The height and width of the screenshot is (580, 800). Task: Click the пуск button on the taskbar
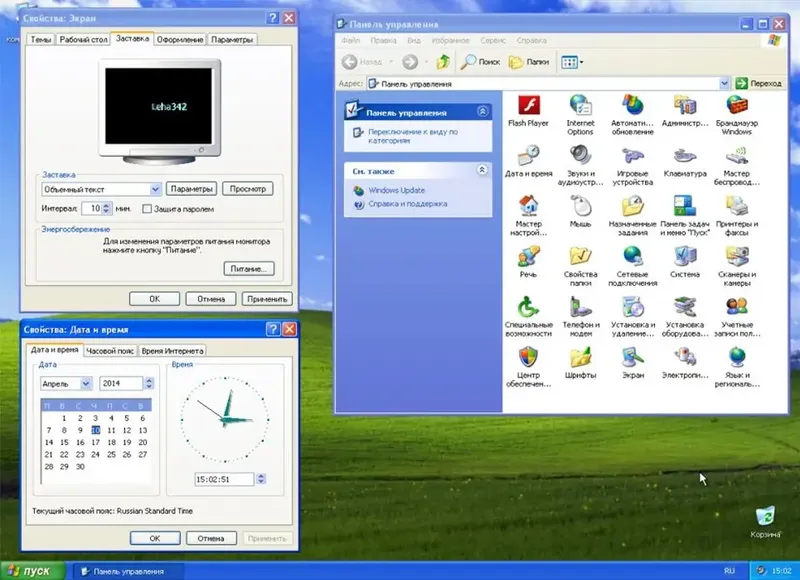tap(30, 568)
